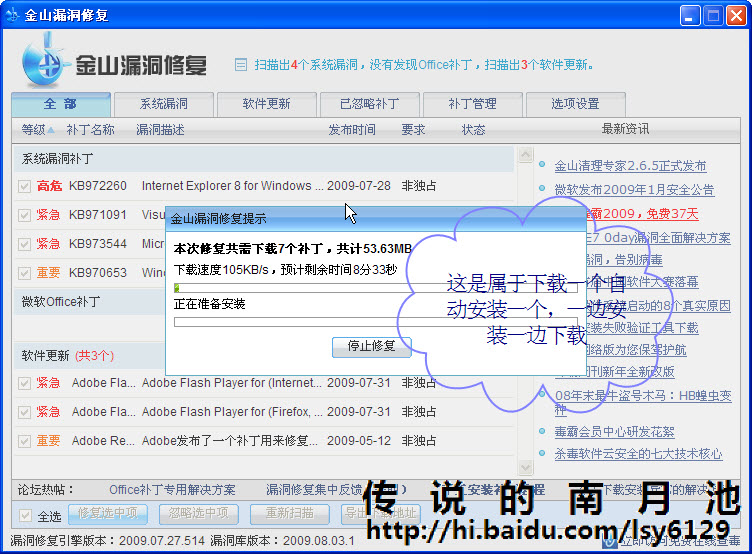Click scroll up arrow of patch list

[526, 155]
